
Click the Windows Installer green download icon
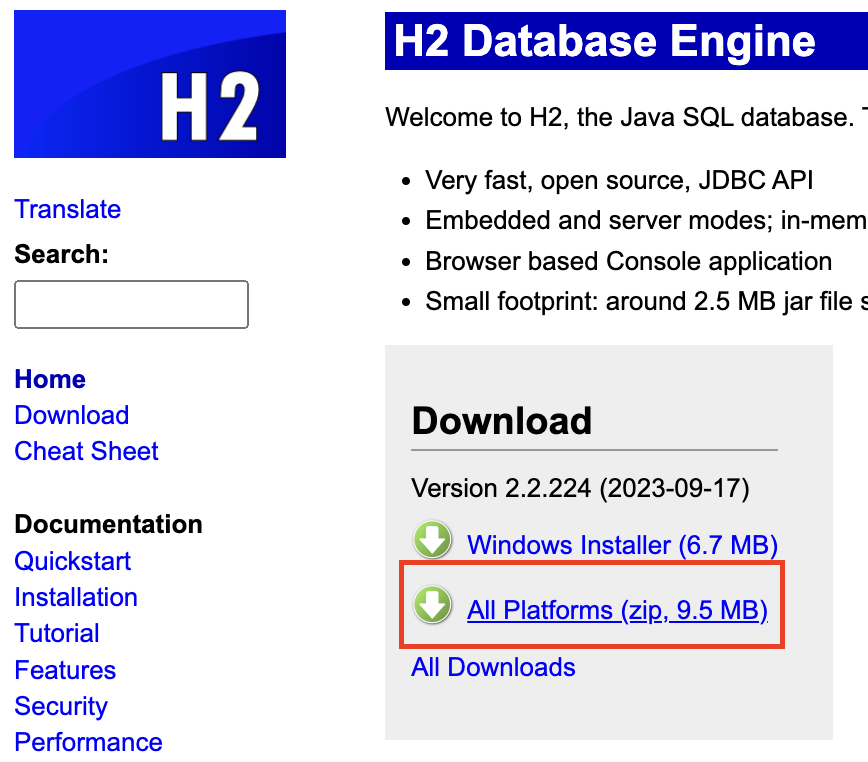[x=432, y=540]
